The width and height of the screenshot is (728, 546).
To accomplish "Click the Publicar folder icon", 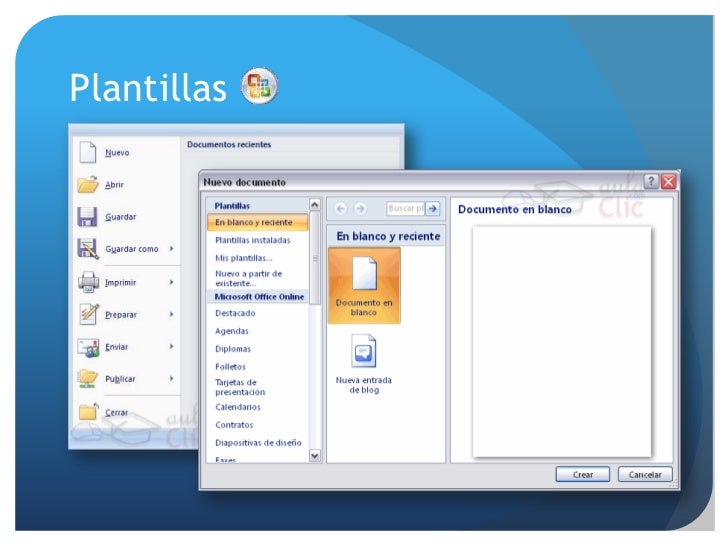I will pyautogui.click(x=88, y=378).
